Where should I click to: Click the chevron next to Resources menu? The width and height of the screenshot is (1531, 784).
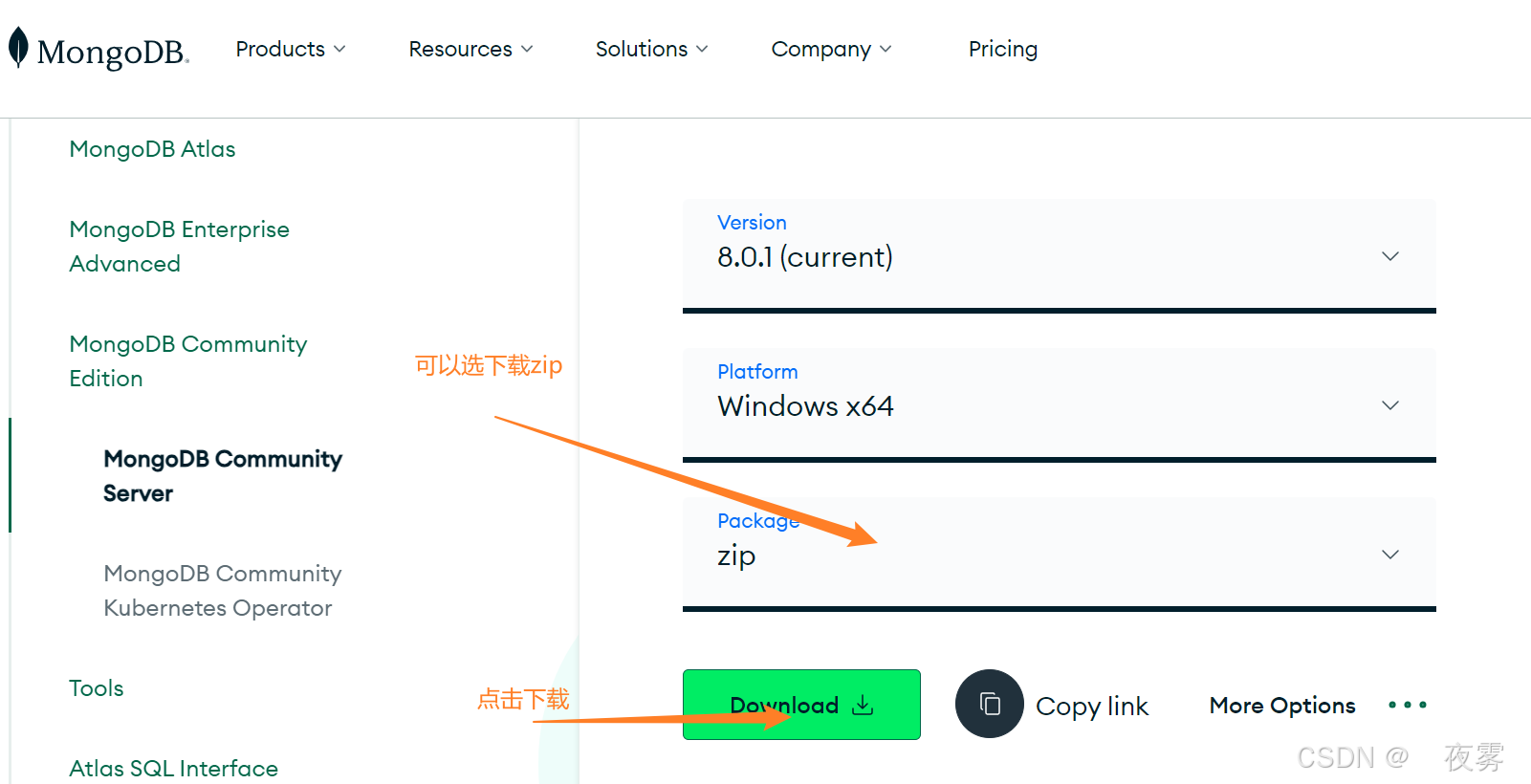(525, 49)
